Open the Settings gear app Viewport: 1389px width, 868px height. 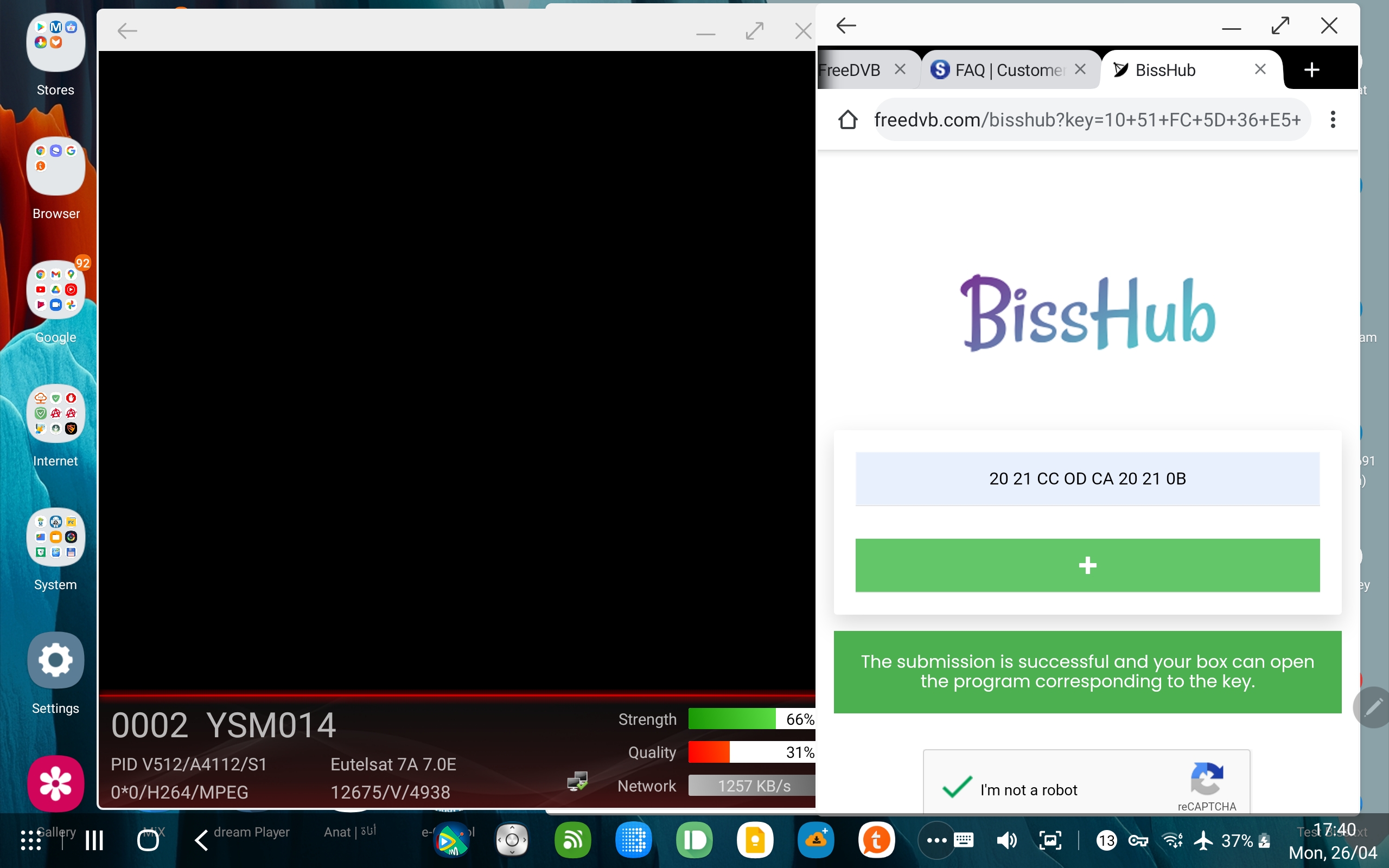click(56, 660)
